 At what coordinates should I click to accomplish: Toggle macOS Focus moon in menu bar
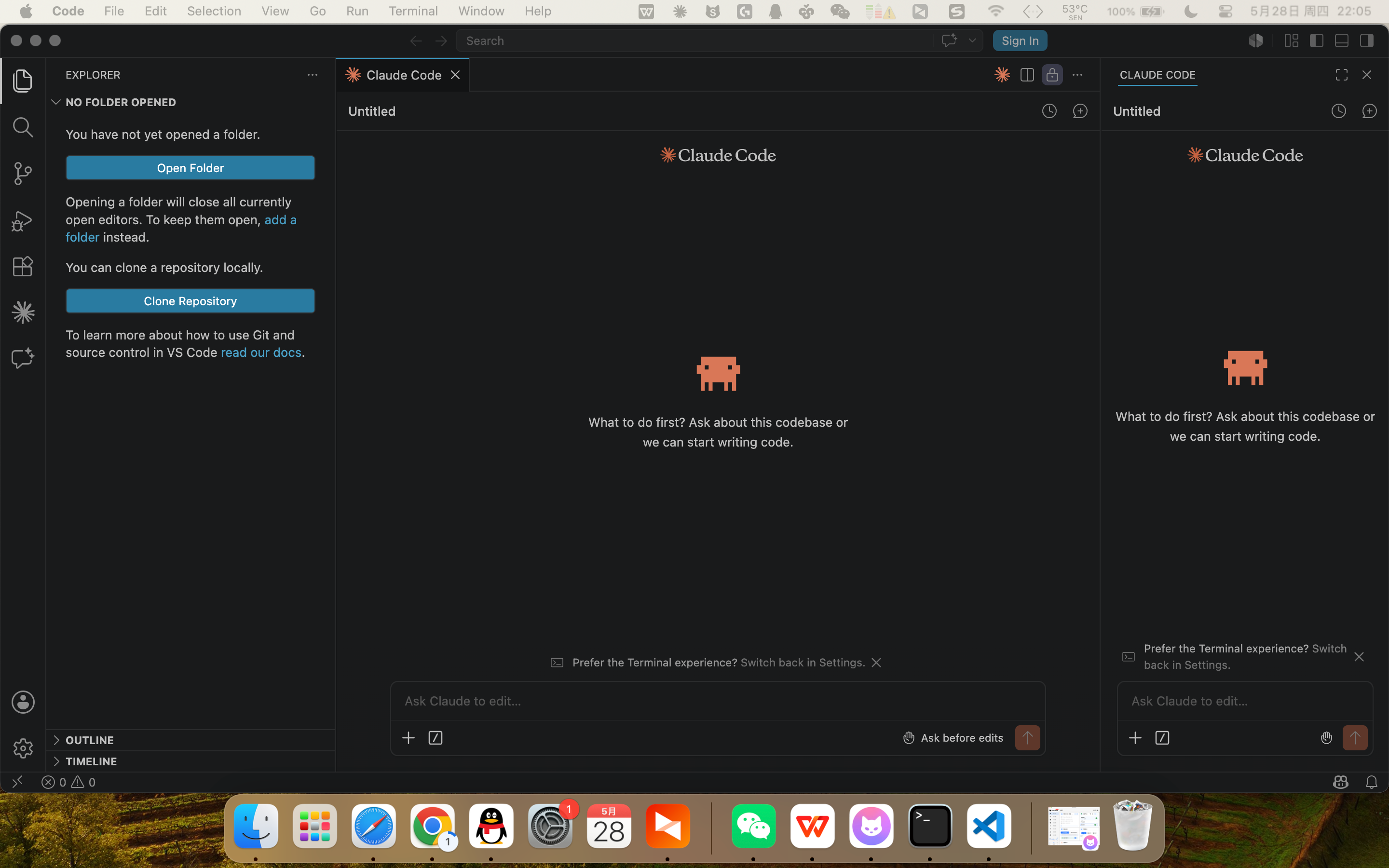[1191, 11]
